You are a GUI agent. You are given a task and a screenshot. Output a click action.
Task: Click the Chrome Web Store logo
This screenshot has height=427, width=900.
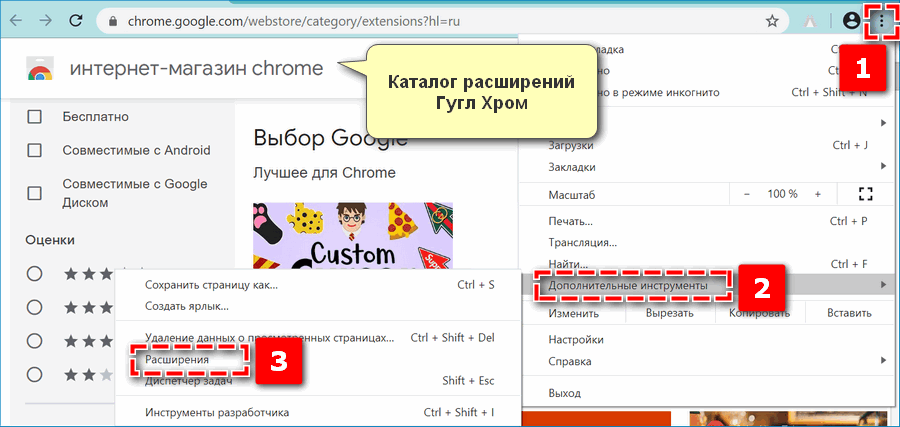[x=40, y=69]
